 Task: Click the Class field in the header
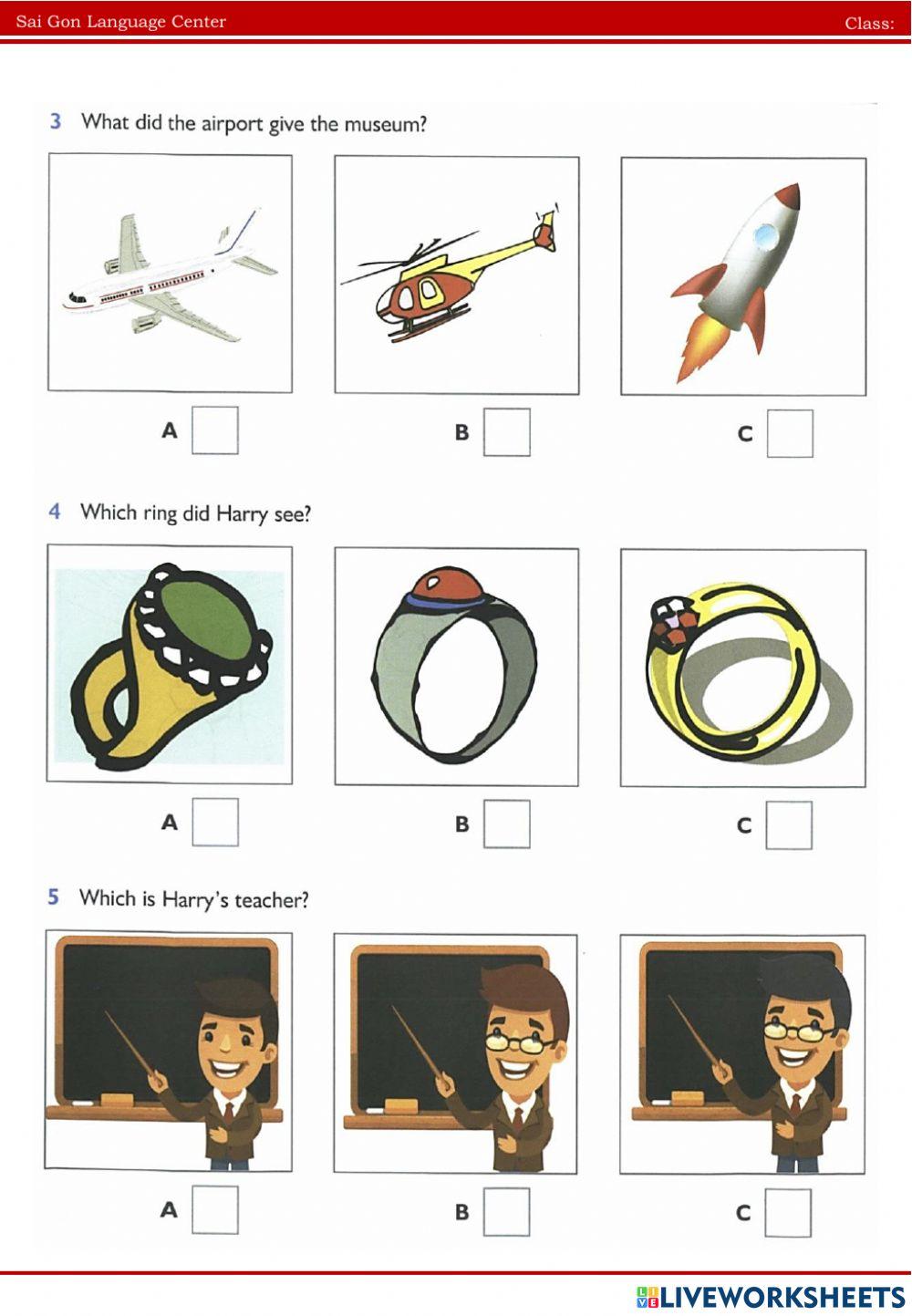click(x=870, y=24)
